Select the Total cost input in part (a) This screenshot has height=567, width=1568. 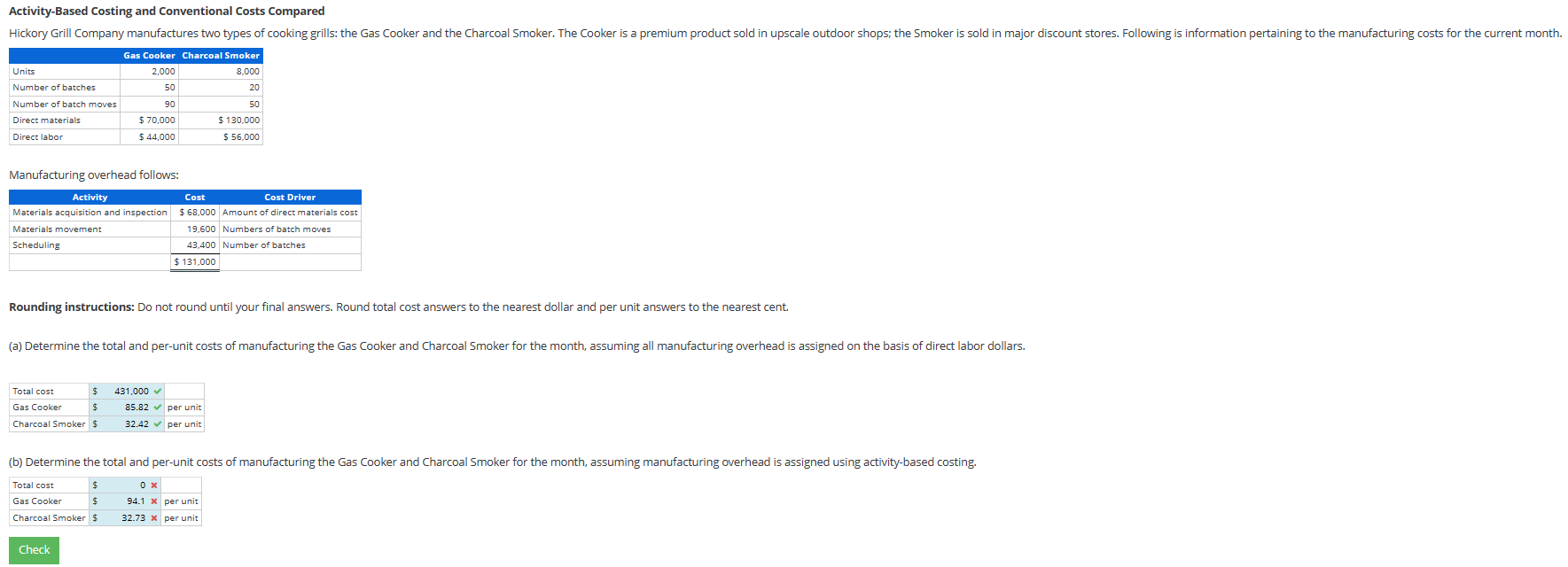[x=124, y=391]
